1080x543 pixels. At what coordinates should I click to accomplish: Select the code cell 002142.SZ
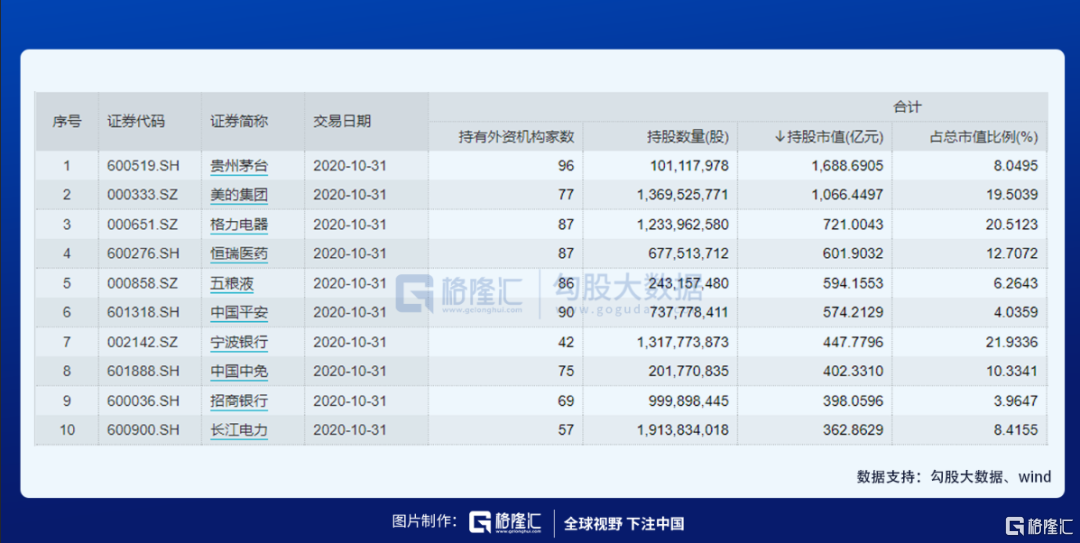point(143,342)
